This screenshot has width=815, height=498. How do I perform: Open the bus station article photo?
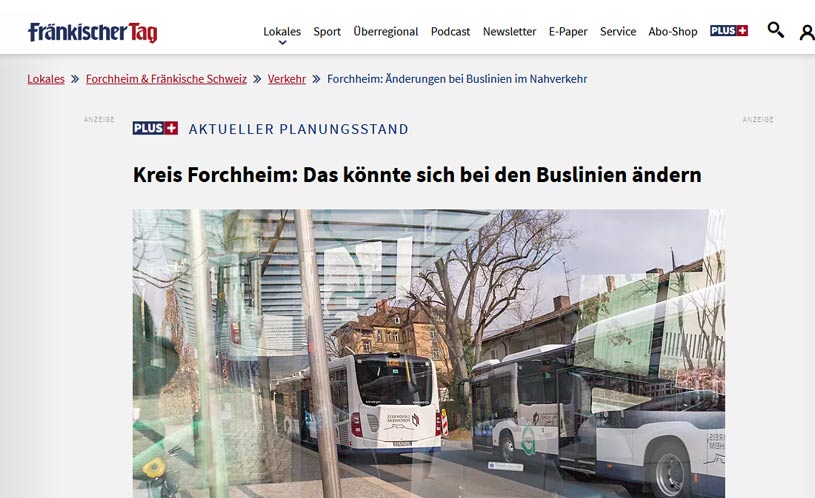(429, 353)
